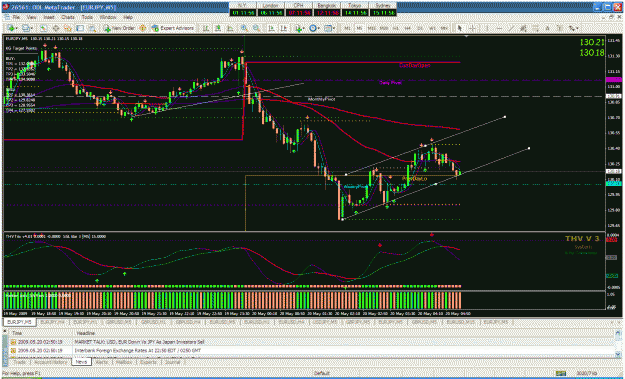Image resolution: width=625 pixels, height=379 pixels.
Task: Switch chart to bar chart style
Action: pyautogui.click(x=206, y=28)
